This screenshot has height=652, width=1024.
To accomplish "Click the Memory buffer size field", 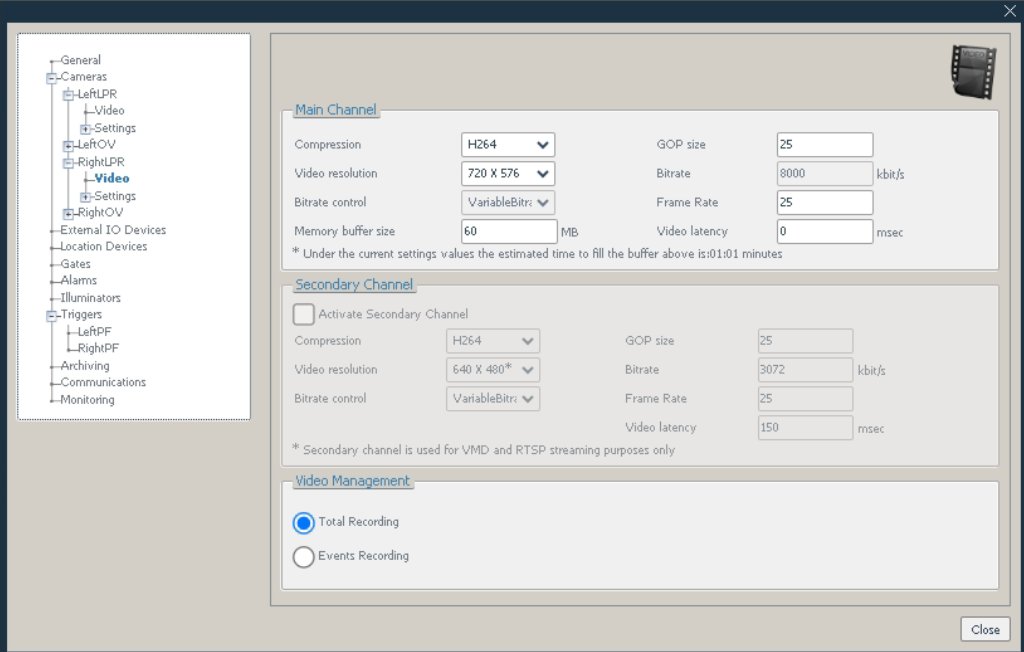I will (x=507, y=231).
